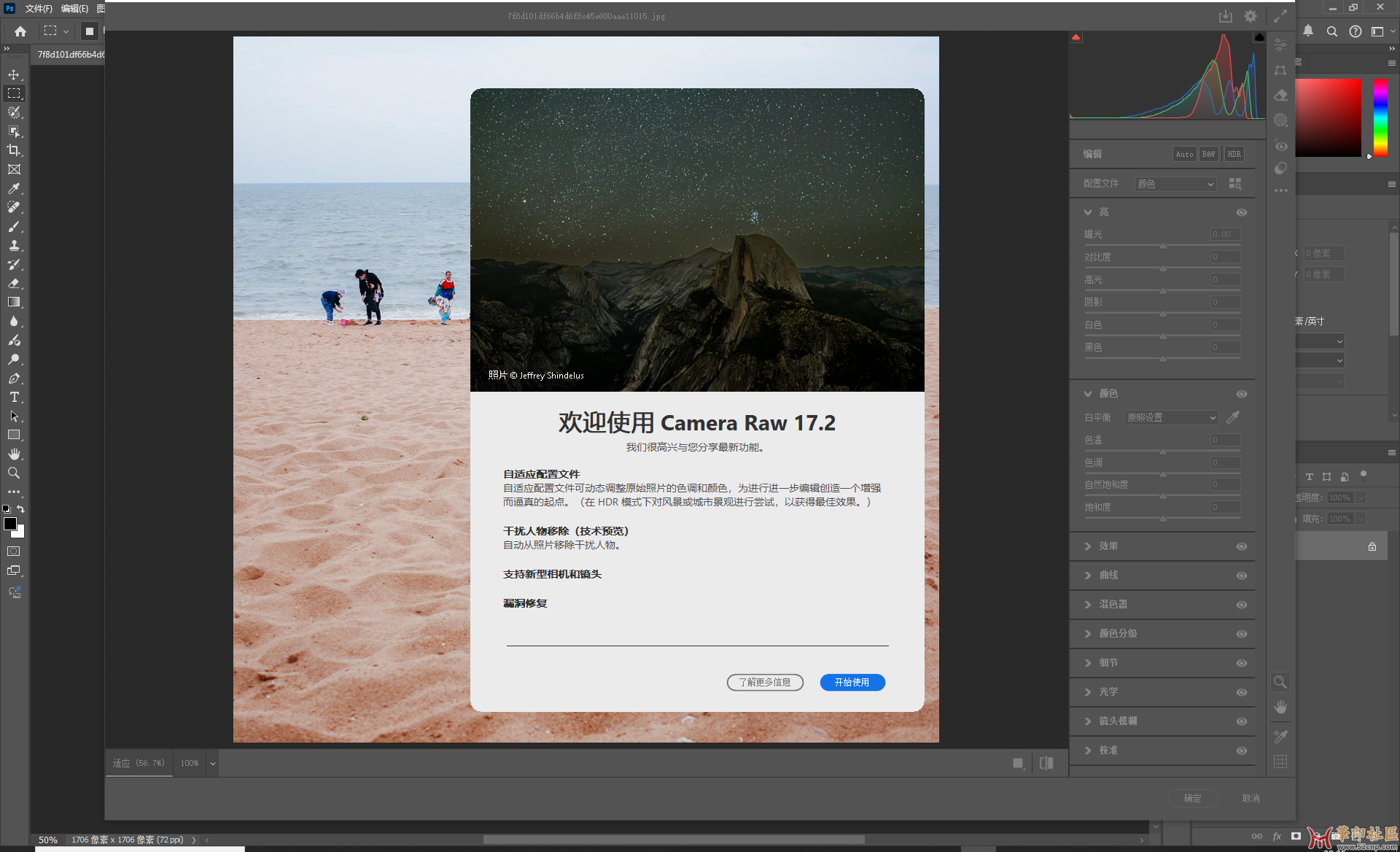The height and width of the screenshot is (852, 1400).
Task: Select the 100% zoom option
Action: (x=190, y=764)
